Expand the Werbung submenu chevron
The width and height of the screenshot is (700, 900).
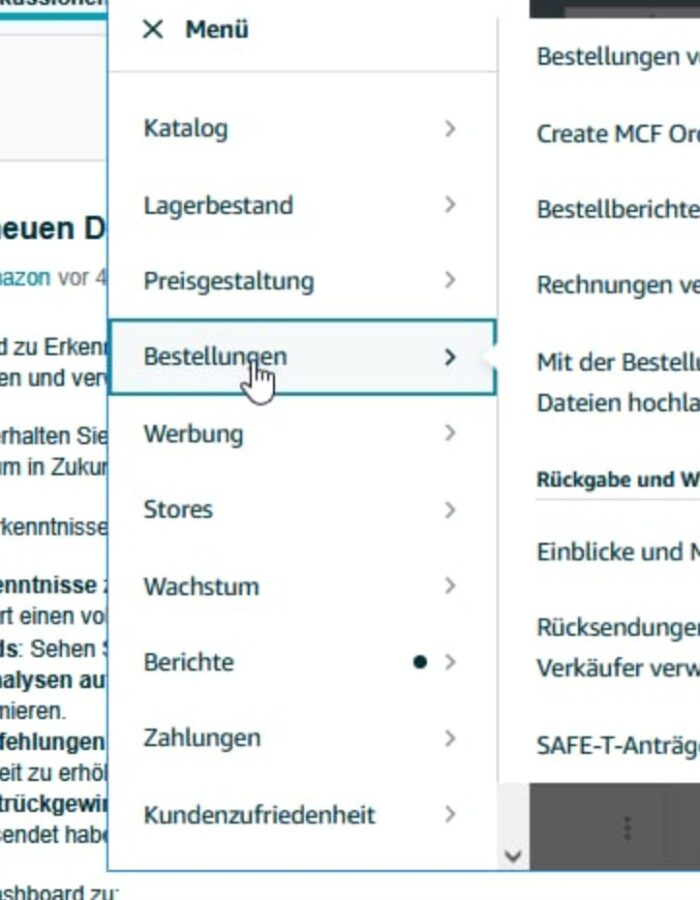(x=450, y=433)
